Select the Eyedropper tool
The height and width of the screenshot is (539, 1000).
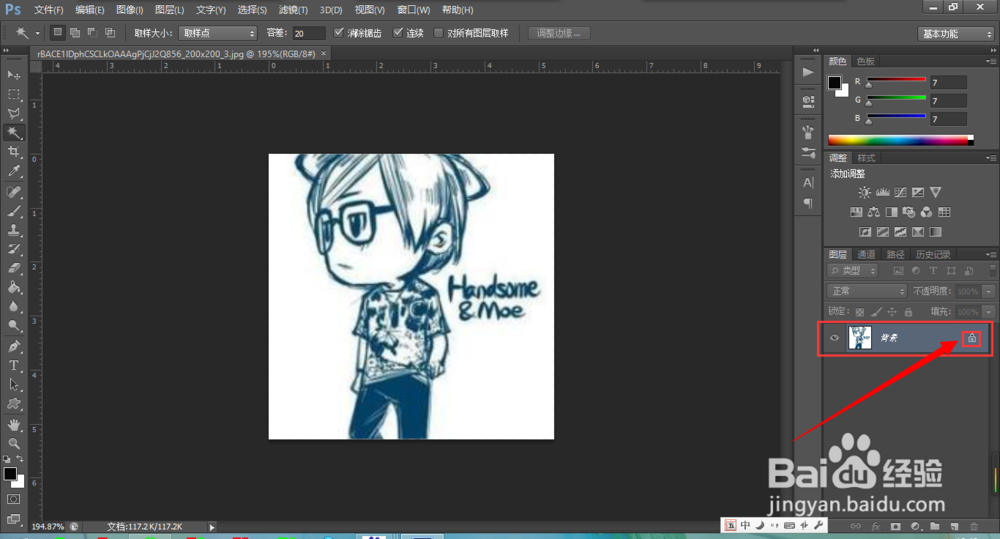[x=13, y=171]
